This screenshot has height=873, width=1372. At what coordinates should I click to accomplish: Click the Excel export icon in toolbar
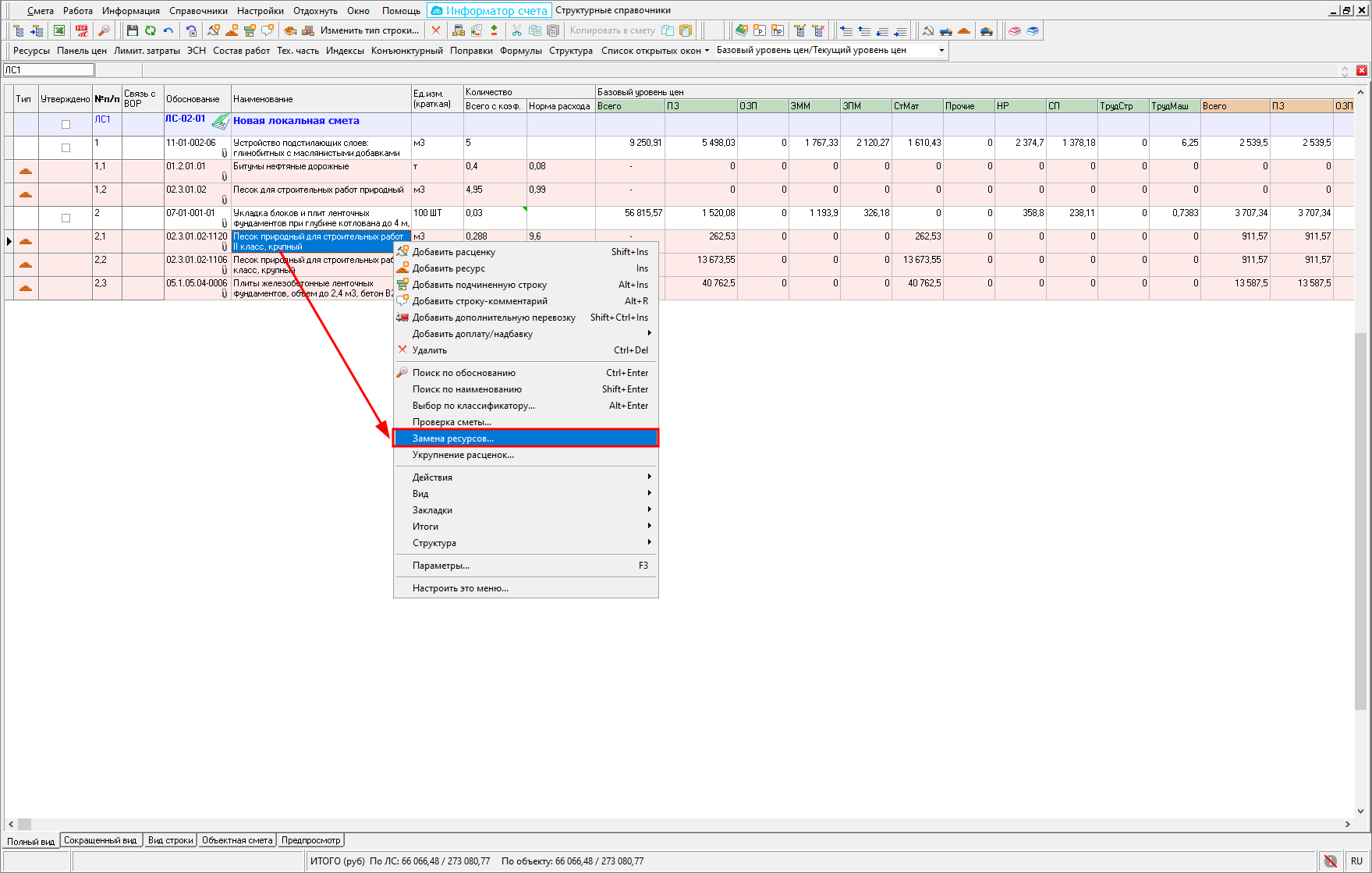coord(59,30)
